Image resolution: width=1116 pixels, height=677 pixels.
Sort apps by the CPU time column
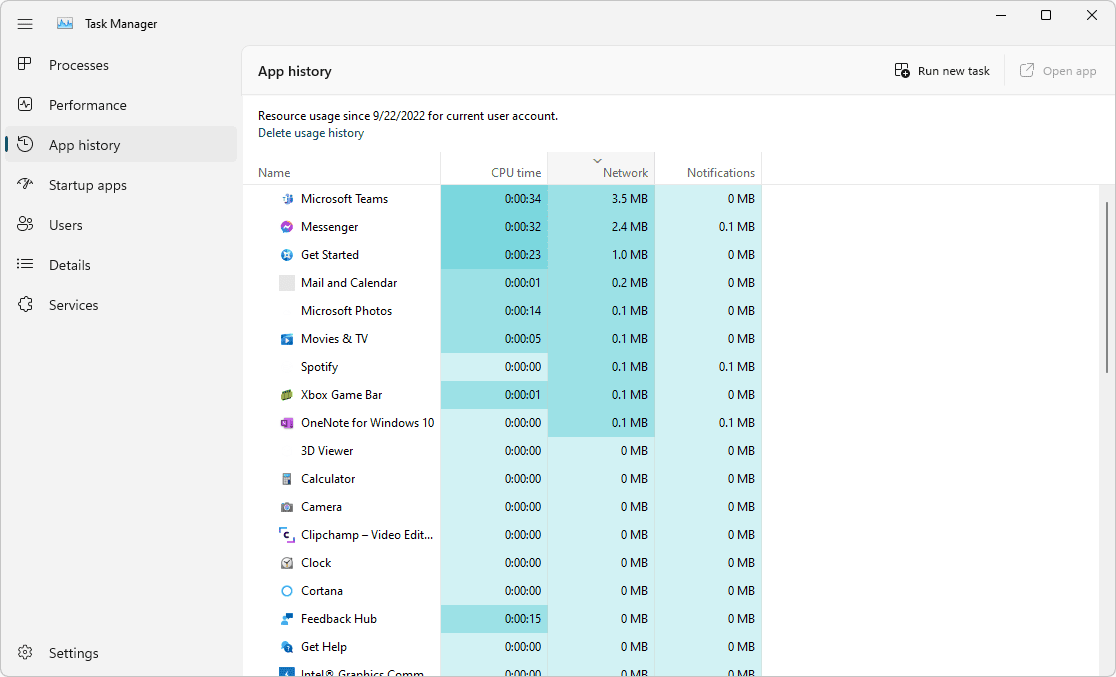coord(515,172)
